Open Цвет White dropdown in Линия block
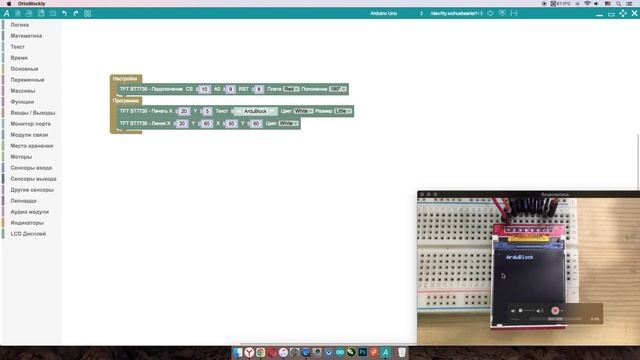The height and width of the screenshot is (360, 640). (x=288, y=123)
